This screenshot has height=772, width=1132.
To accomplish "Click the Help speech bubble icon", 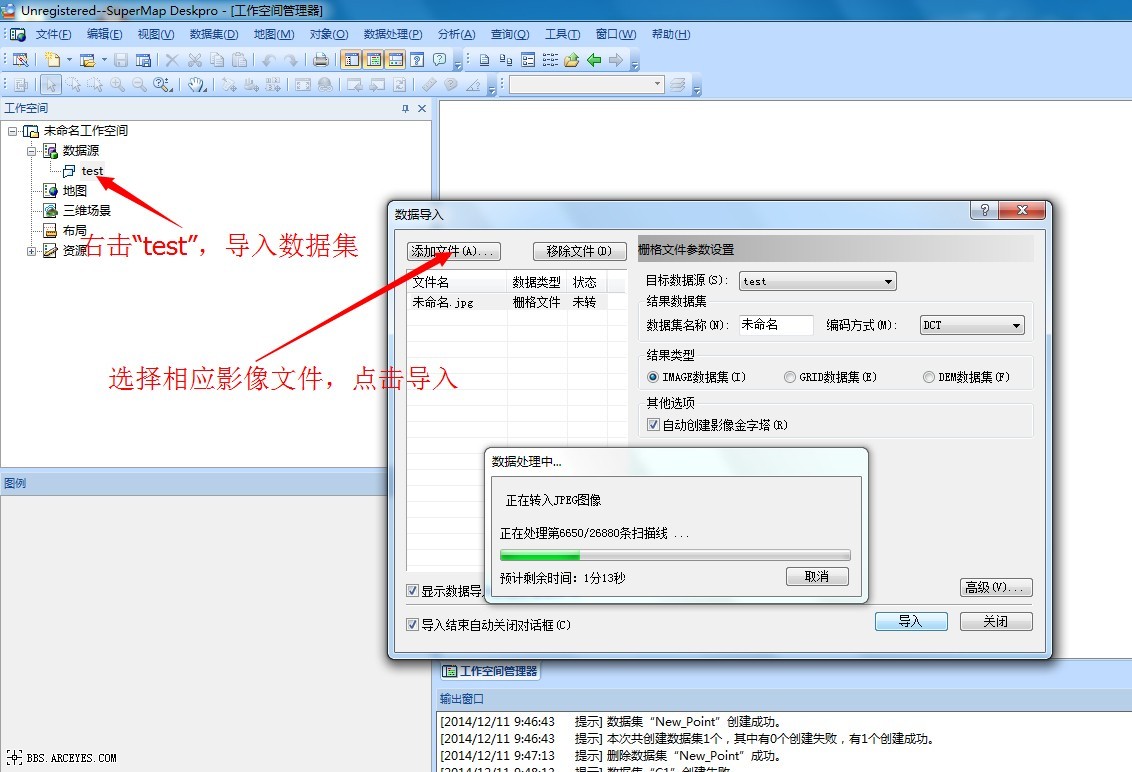I will tap(440, 60).
